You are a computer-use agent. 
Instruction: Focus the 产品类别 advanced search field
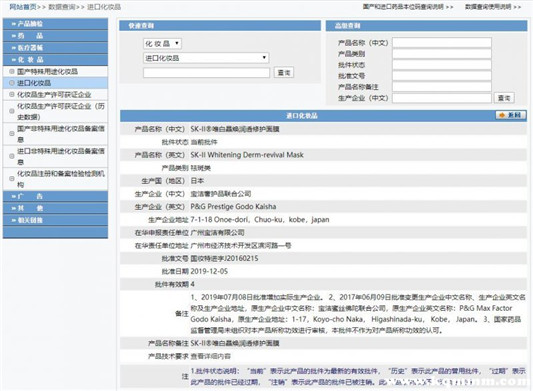coord(442,54)
